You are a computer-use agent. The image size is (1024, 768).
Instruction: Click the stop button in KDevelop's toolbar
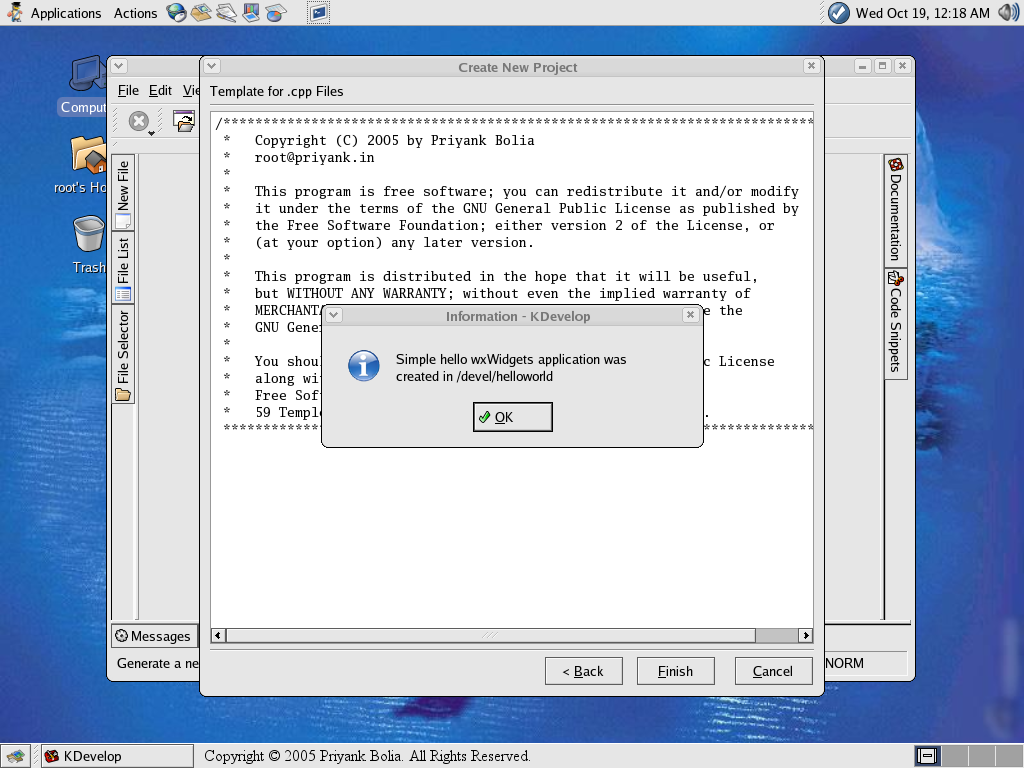tap(138, 121)
